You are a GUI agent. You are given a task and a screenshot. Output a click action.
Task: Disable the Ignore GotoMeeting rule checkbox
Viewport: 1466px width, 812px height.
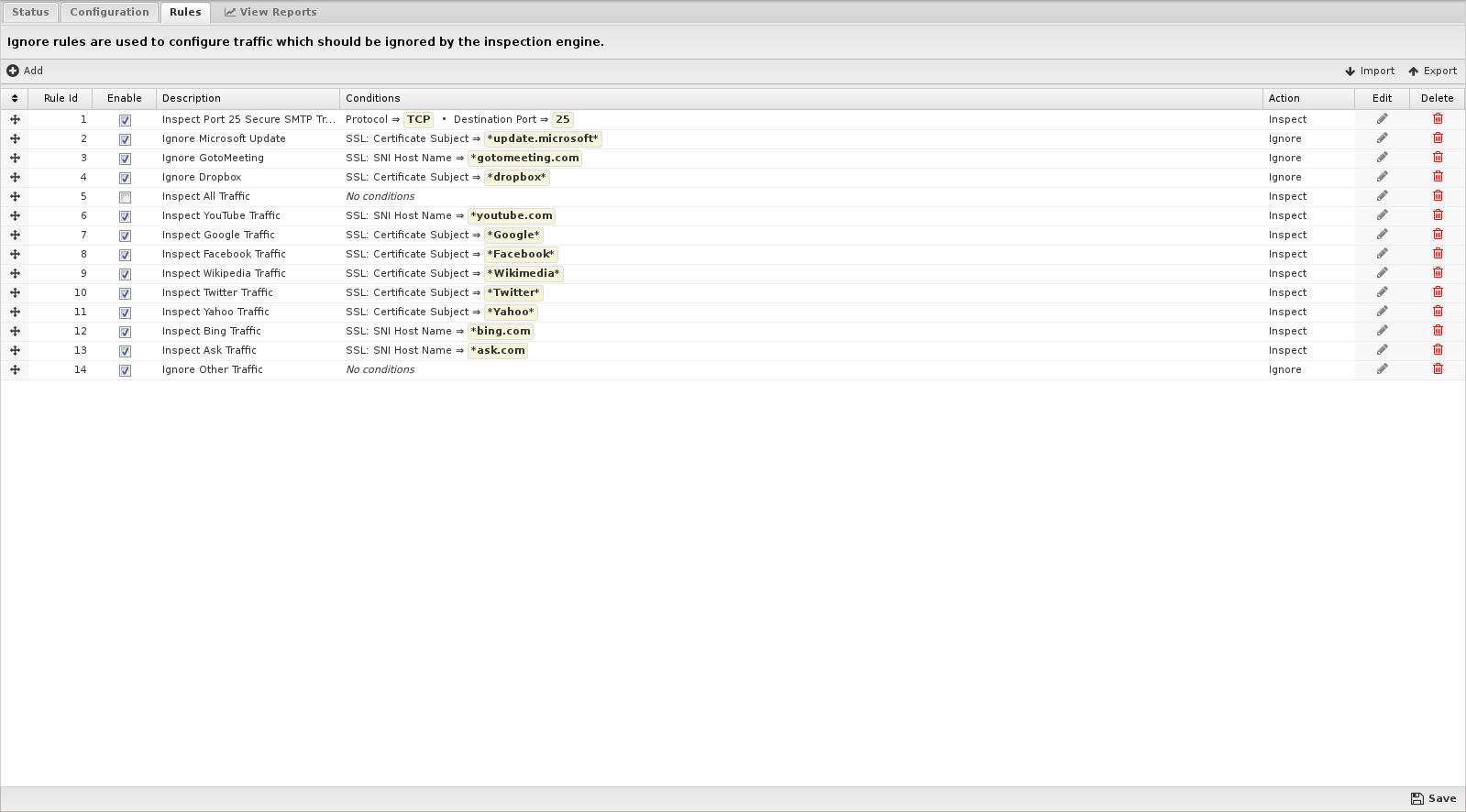(x=125, y=159)
